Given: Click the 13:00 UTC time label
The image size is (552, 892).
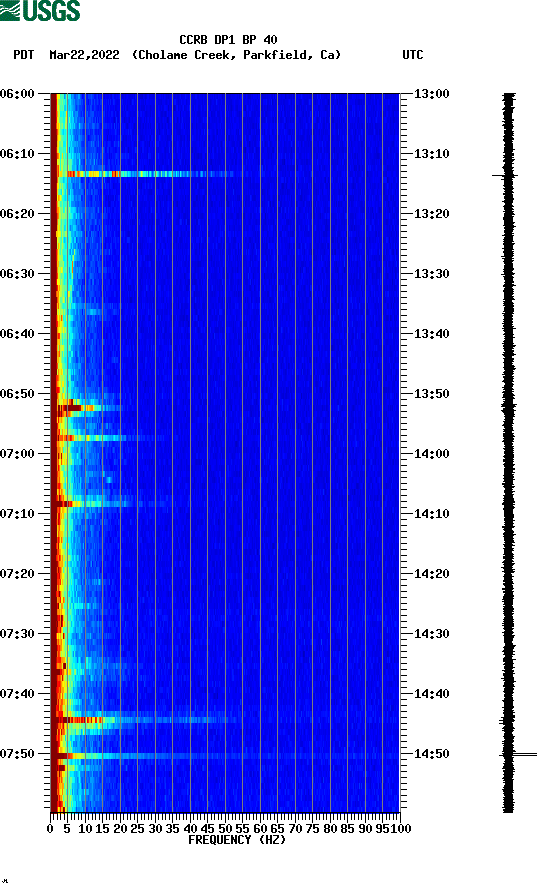Looking at the screenshot, I should pos(431,94).
